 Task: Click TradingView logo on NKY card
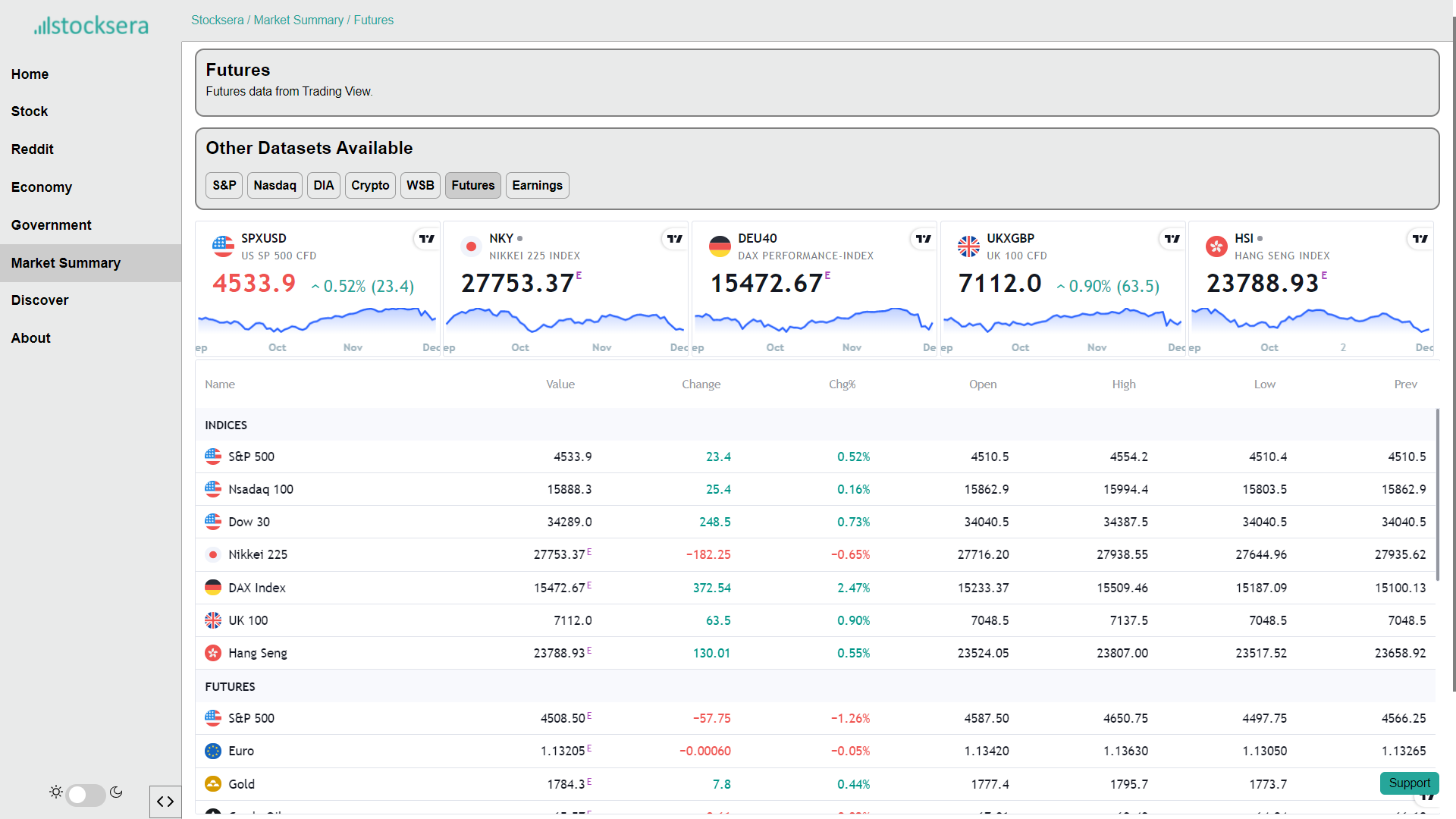point(674,239)
